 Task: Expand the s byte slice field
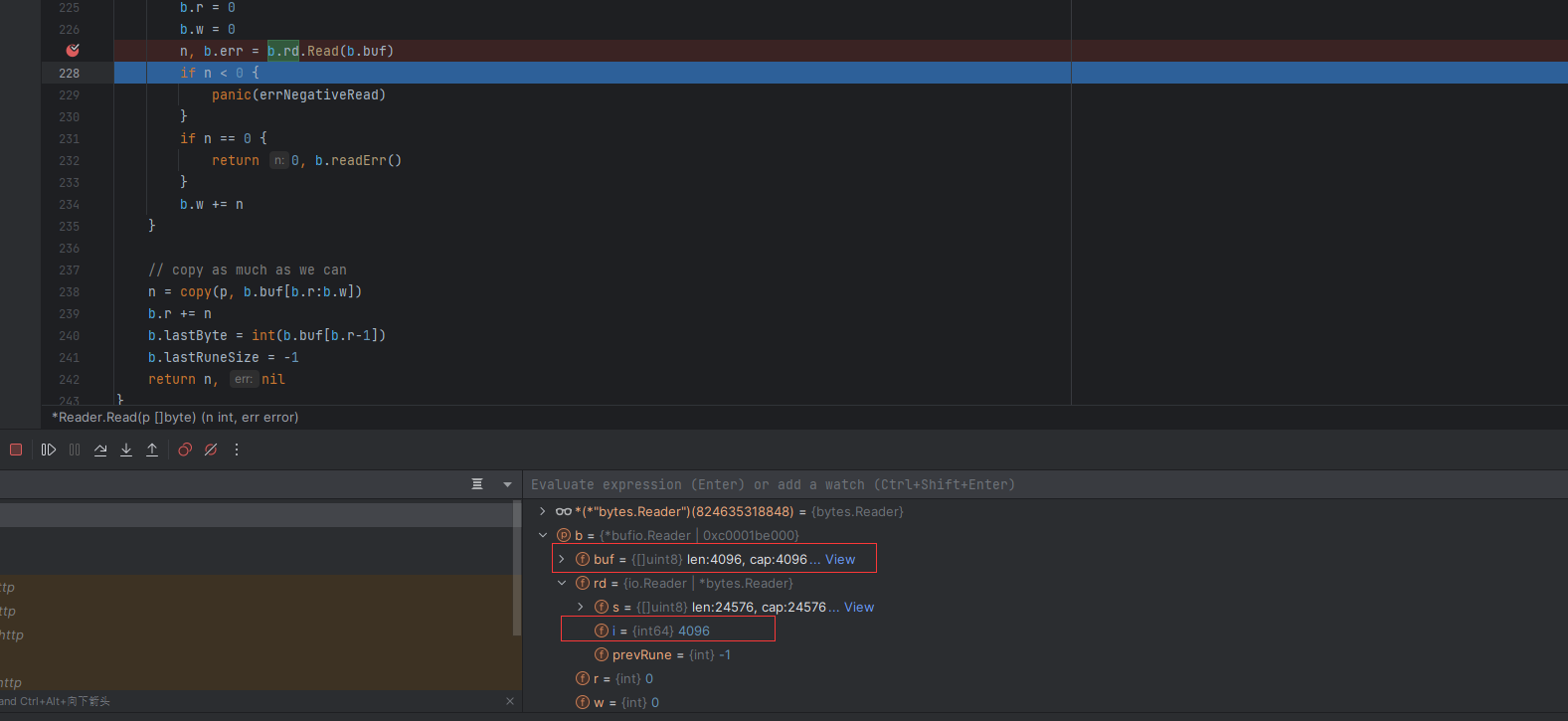click(581, 607)
